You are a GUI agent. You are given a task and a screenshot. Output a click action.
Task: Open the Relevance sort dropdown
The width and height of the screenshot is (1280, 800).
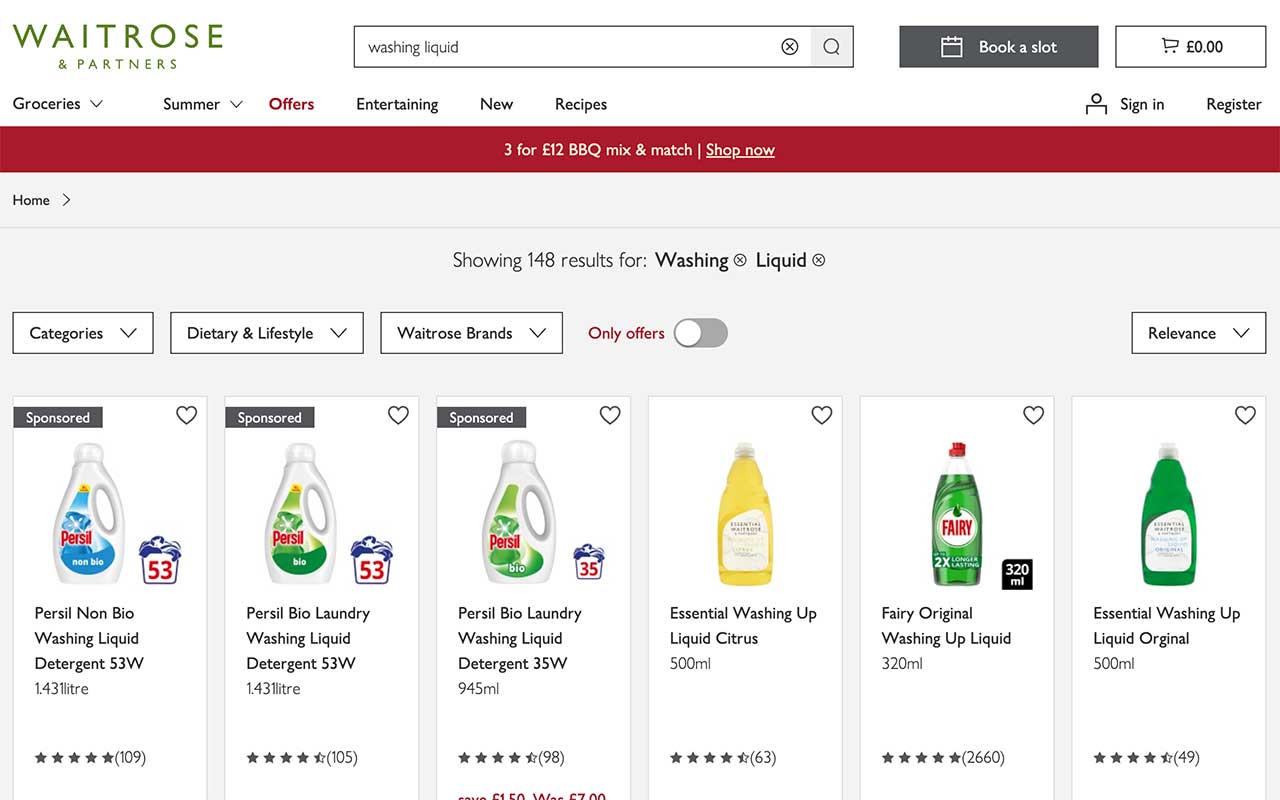click(1198, 333)
